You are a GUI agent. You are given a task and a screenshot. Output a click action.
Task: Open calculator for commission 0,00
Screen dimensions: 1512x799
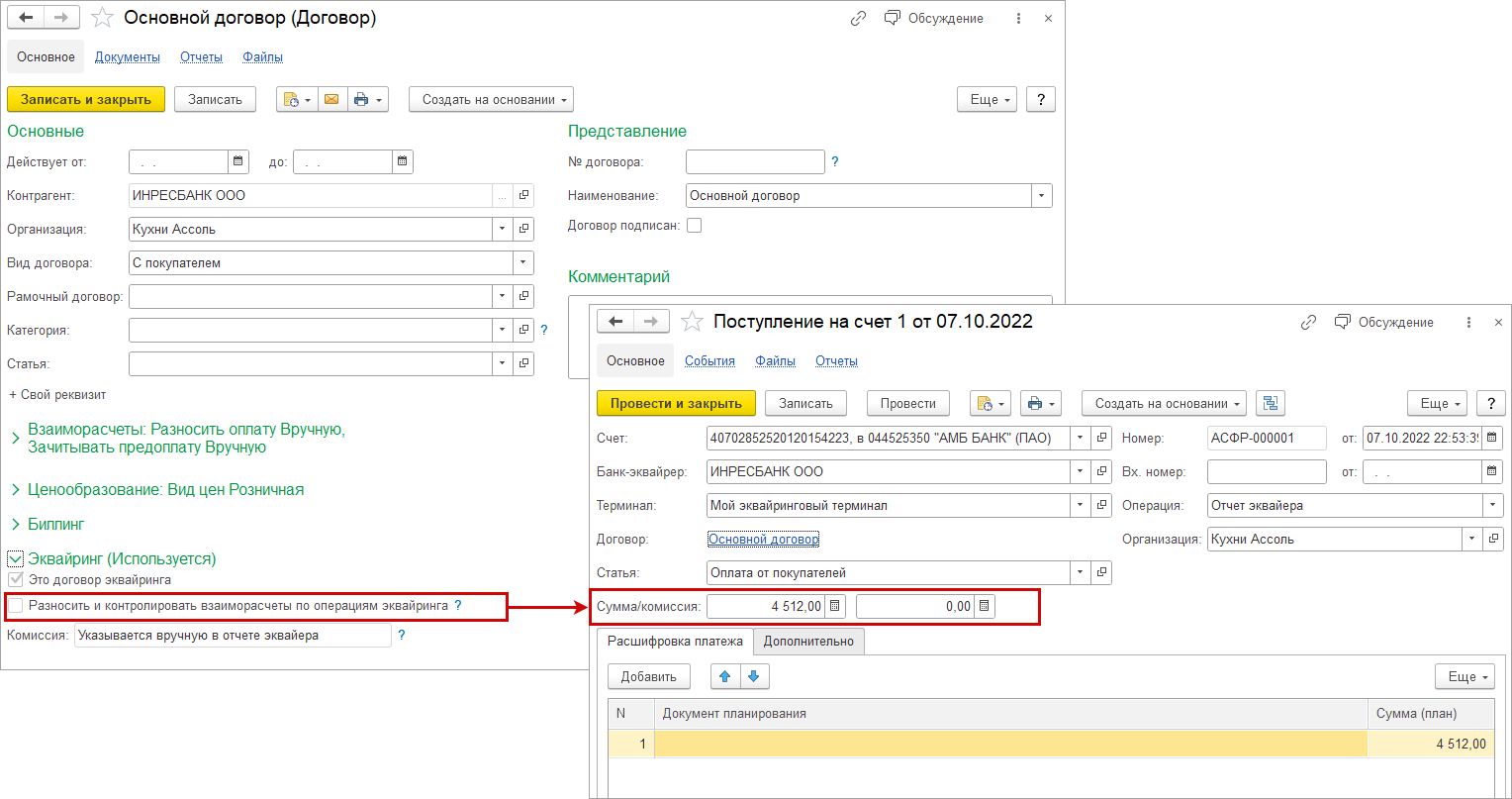(985, 606)
